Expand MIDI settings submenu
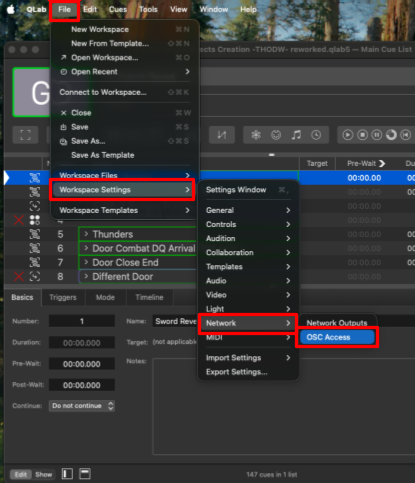415x483 pixels. pos(248,338)
